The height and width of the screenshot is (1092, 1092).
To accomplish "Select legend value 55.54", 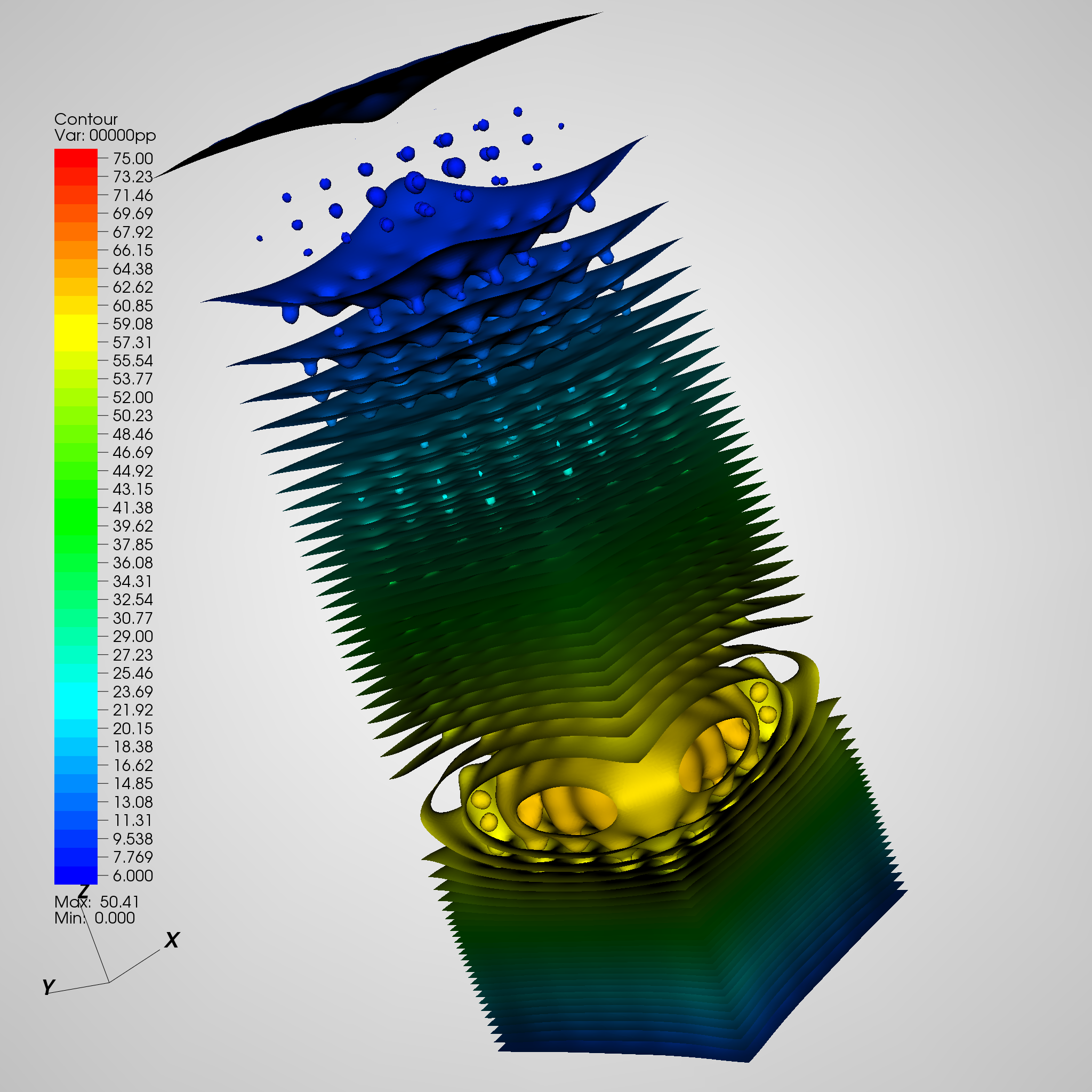I will pos(133,360).
